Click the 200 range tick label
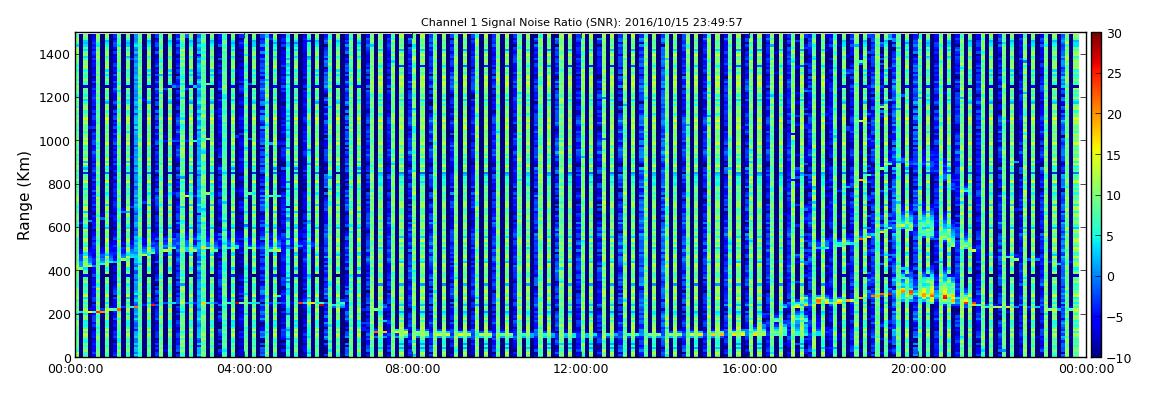The height and width of the screenshot is (407, 1150). click(58, 314)
